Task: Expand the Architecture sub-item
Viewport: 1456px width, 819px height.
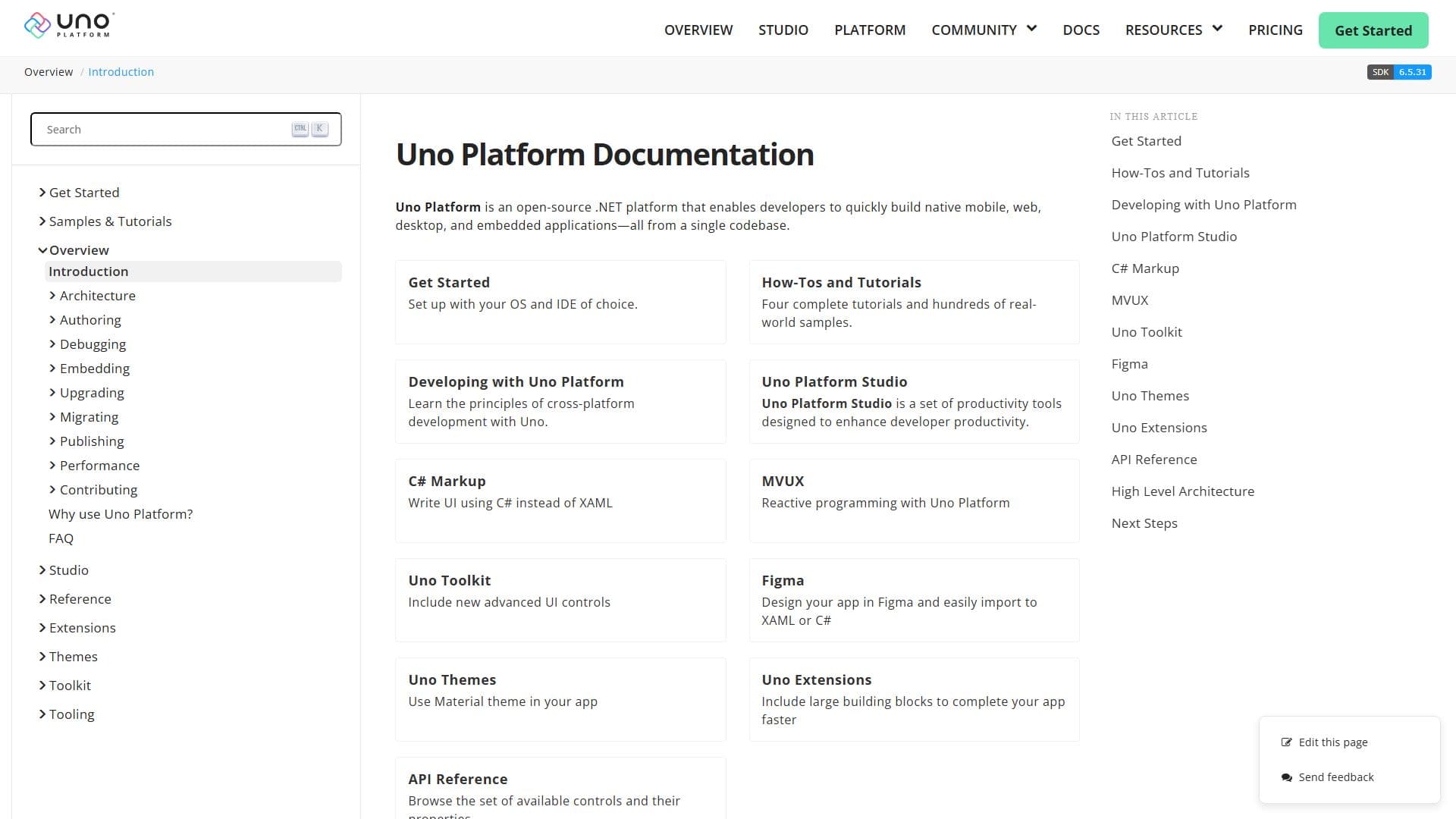Action: pyautogui.click(x=52, y=296)
